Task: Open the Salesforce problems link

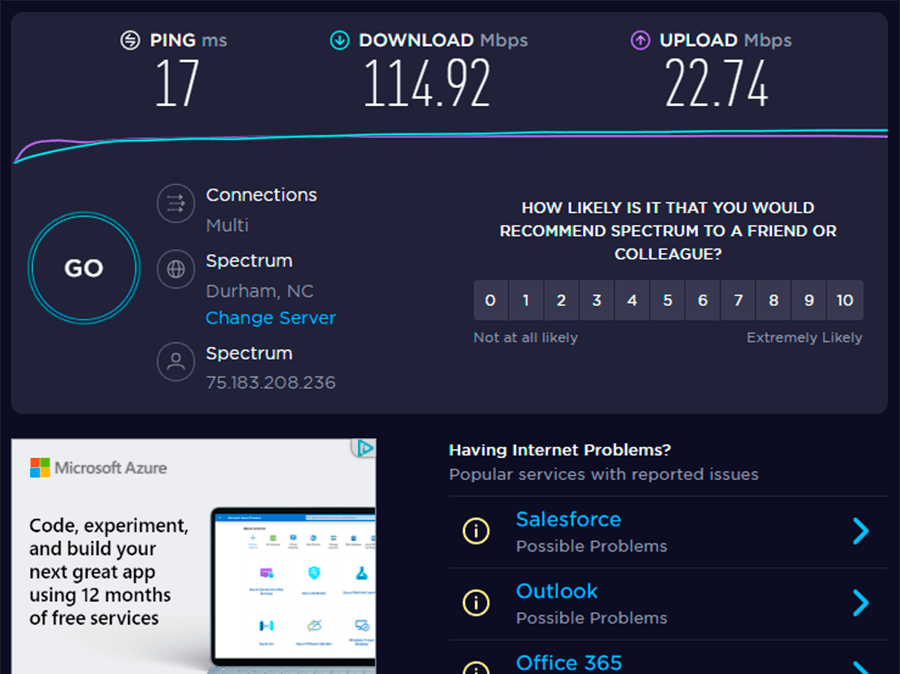Action: click(x=568, y=519)
